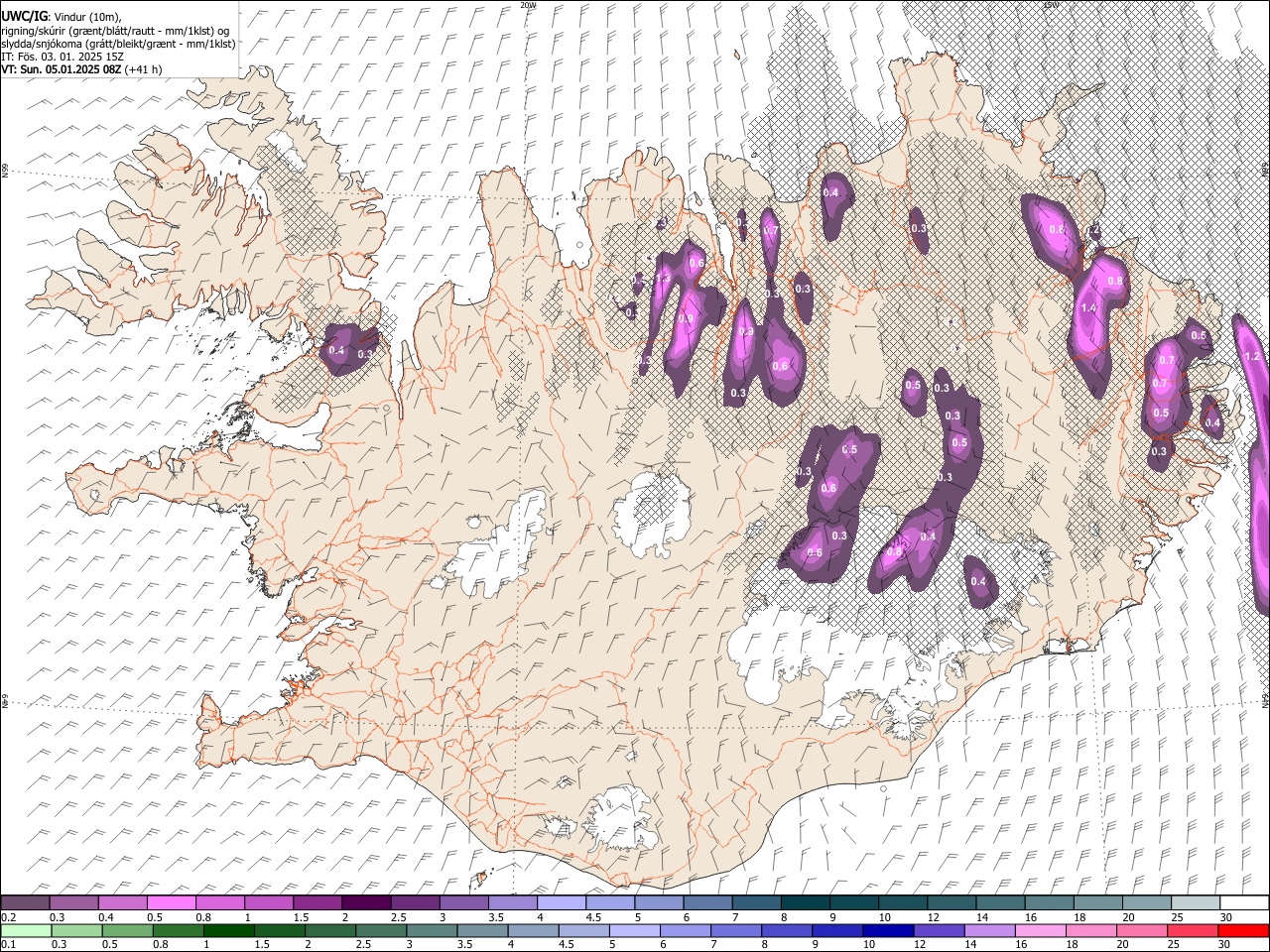Click the '25' label in bottom legend row
Image resolution: width=1270 pixels, height=952 pixels.
click(1175, 945)
